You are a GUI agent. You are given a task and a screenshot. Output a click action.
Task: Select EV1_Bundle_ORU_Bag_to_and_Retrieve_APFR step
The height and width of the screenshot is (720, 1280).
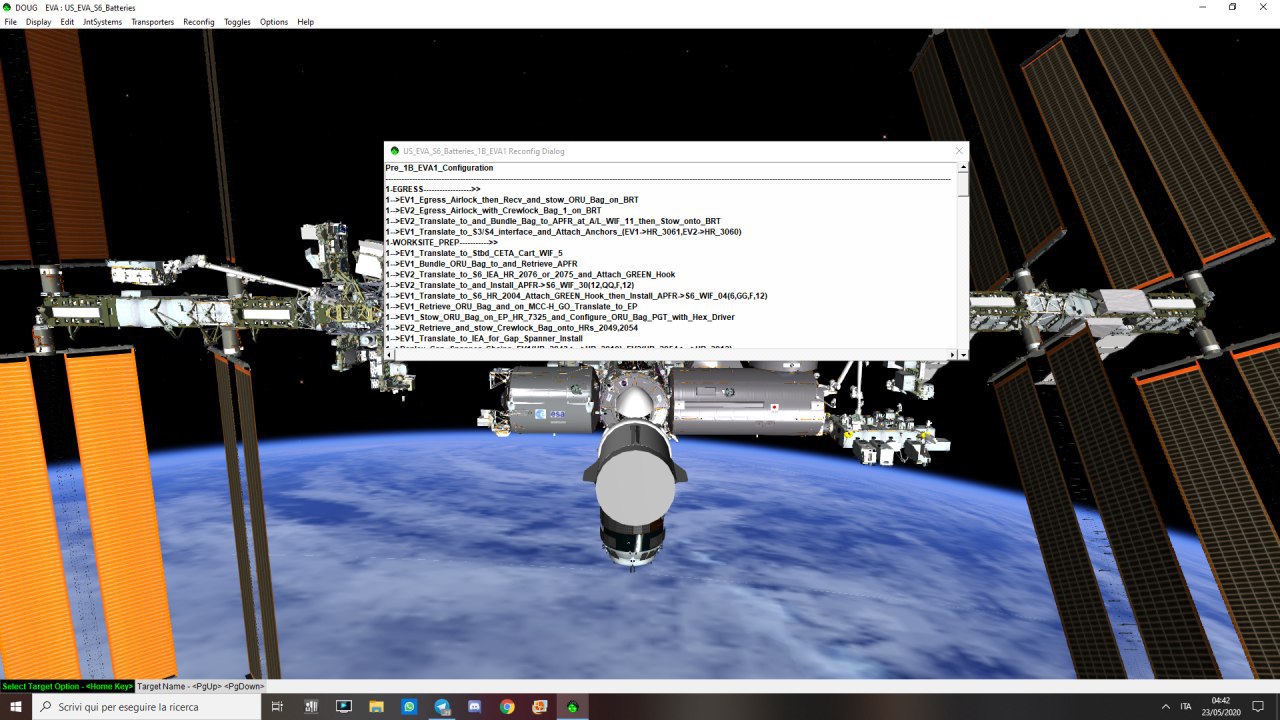(x=486, y=264)
